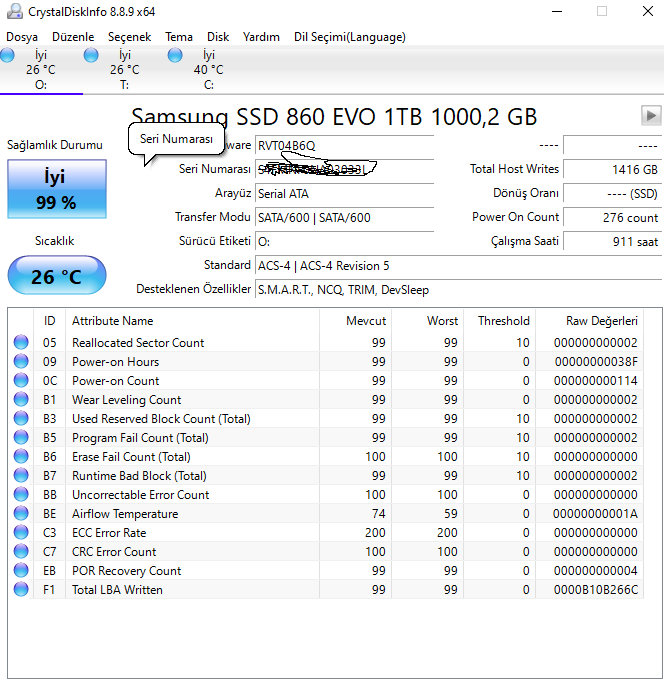Viewport: 664px width, 679px height.
Task: Select the Power-on Hours attribute name
Action: pos(116,362)
